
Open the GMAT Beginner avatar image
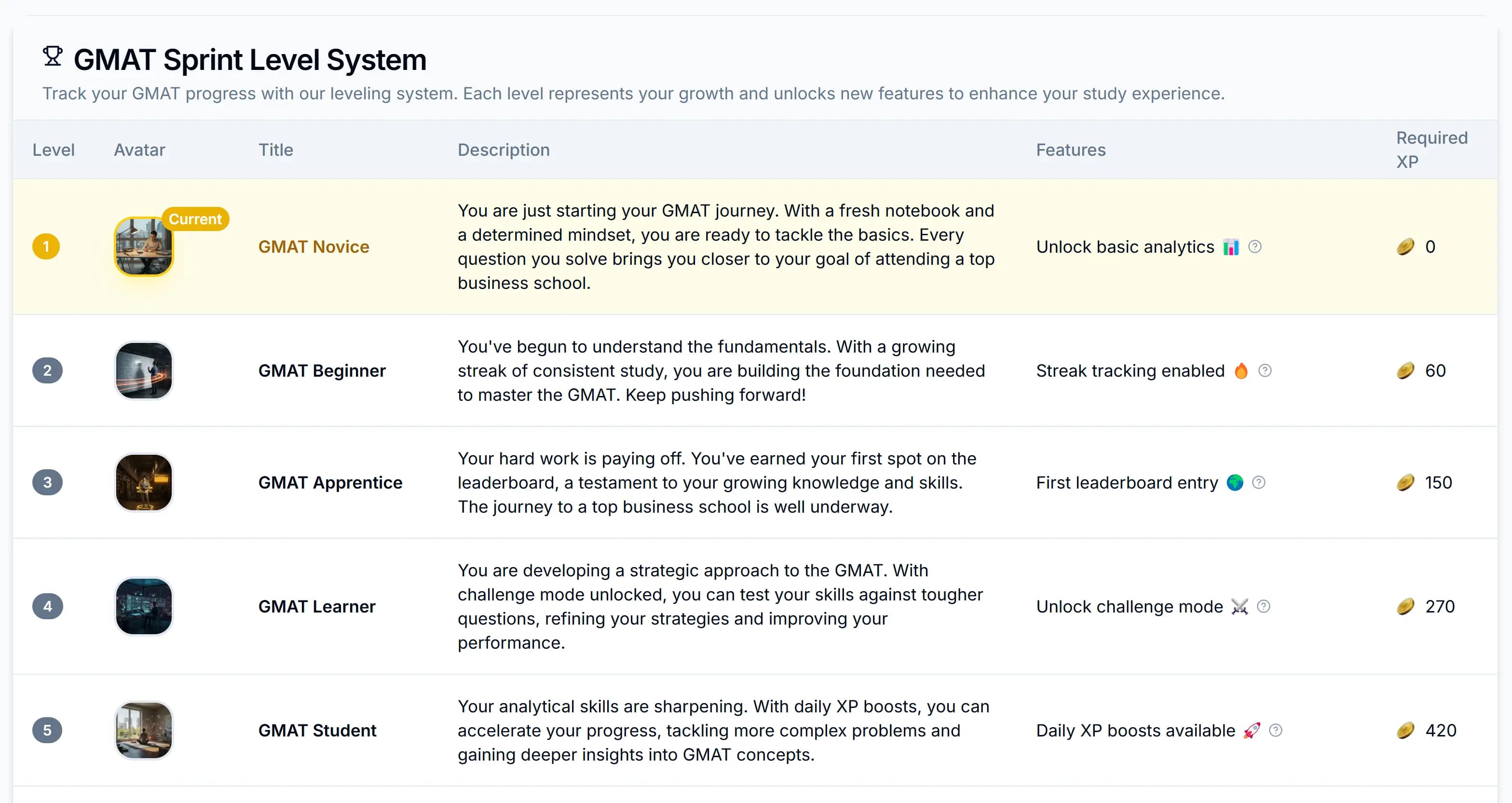pyautogui.click(x=144, y=370)
